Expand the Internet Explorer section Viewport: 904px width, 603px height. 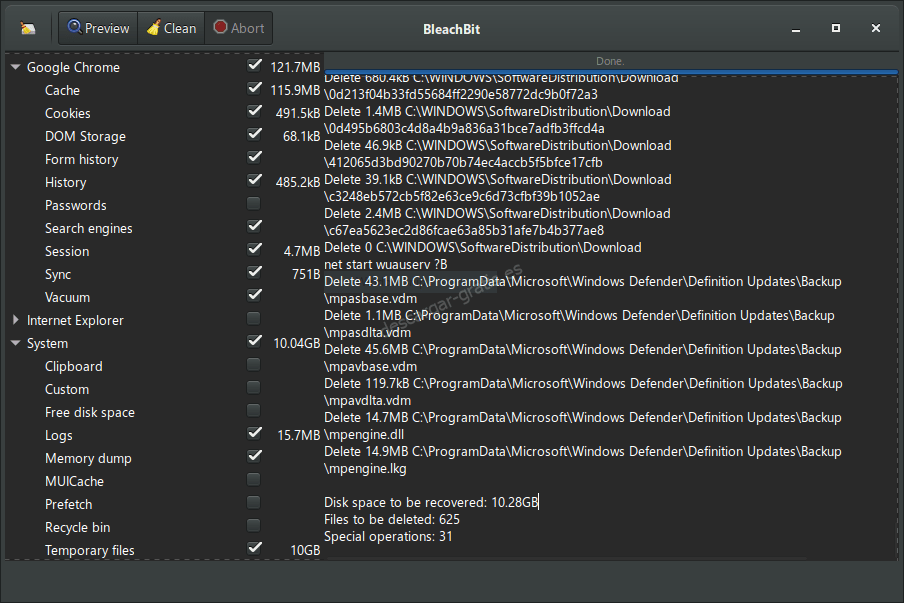pos(14,320)
